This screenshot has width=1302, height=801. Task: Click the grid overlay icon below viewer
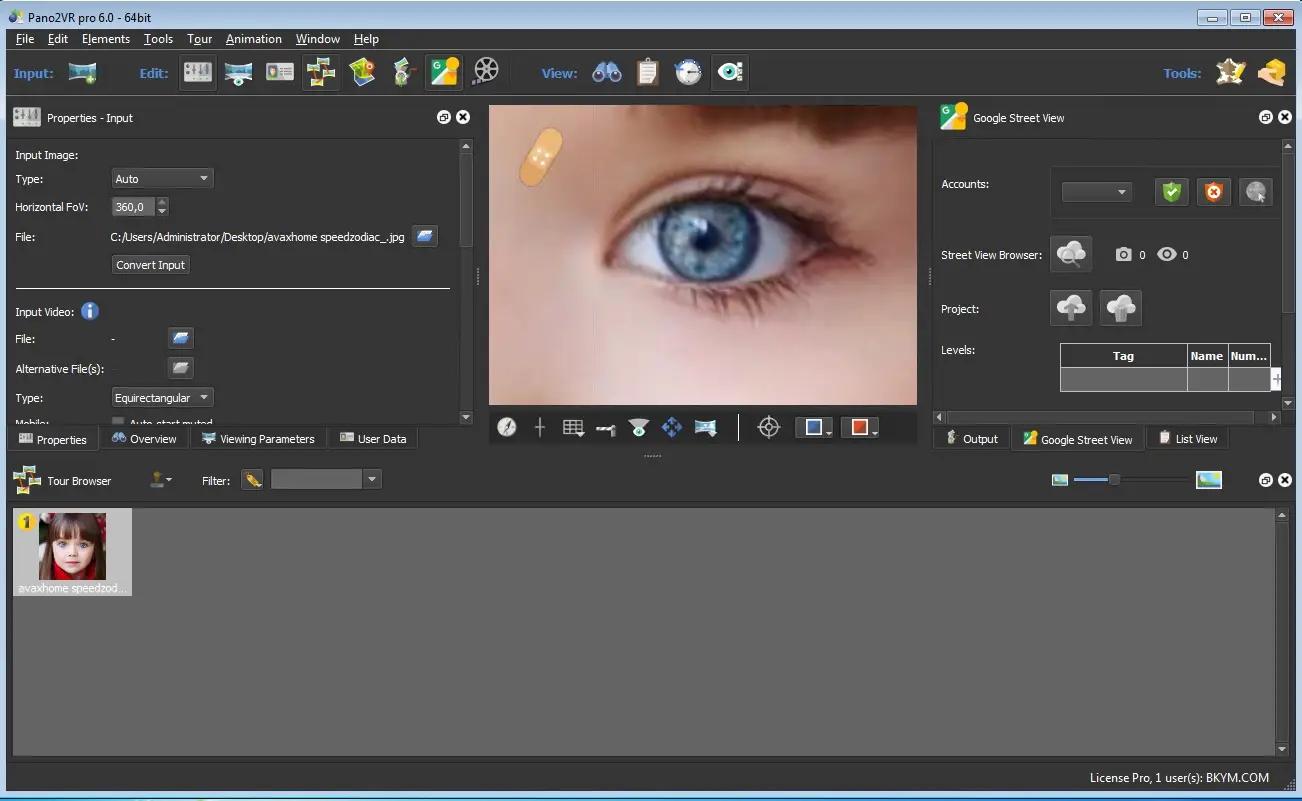point(573,427)
